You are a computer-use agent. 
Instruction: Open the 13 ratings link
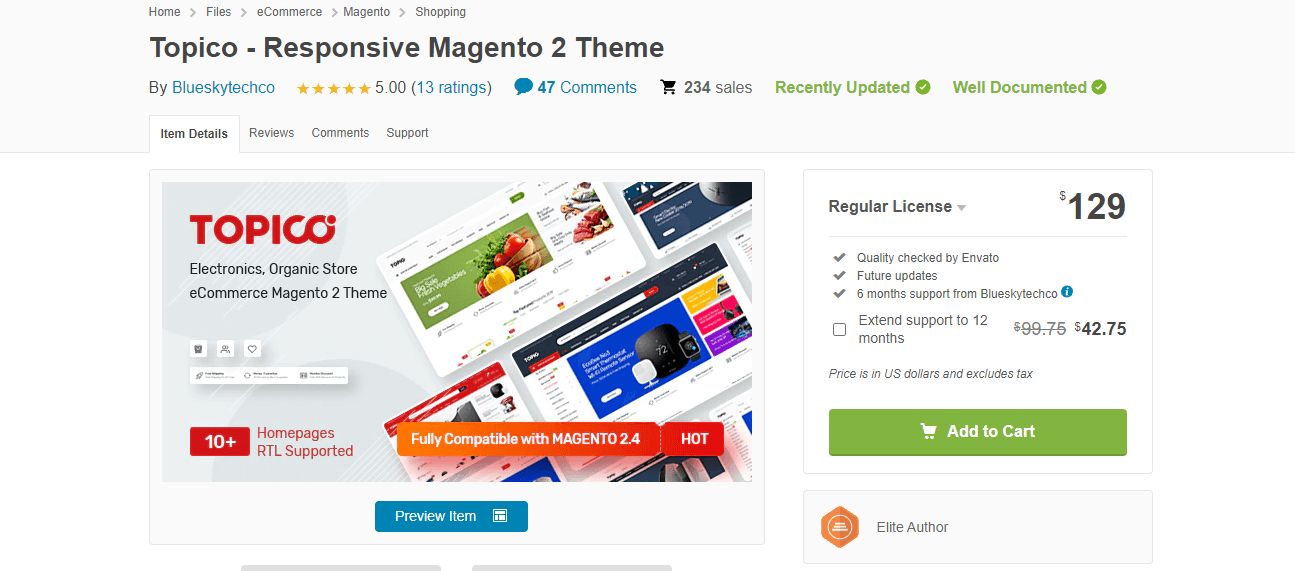pyautogui.click(x=452, y=87)
